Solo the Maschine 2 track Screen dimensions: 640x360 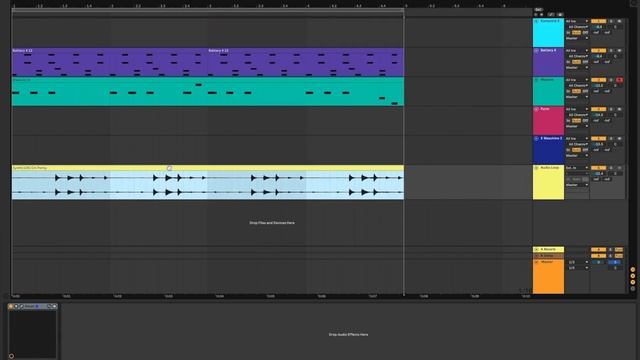pyautogui.click(x=611, y=139)
